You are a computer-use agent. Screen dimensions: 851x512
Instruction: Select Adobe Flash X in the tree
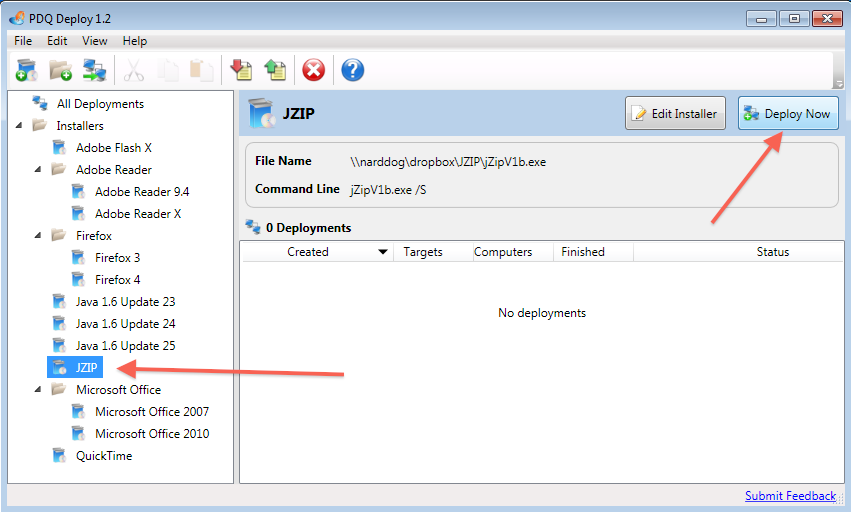point(113,148)
